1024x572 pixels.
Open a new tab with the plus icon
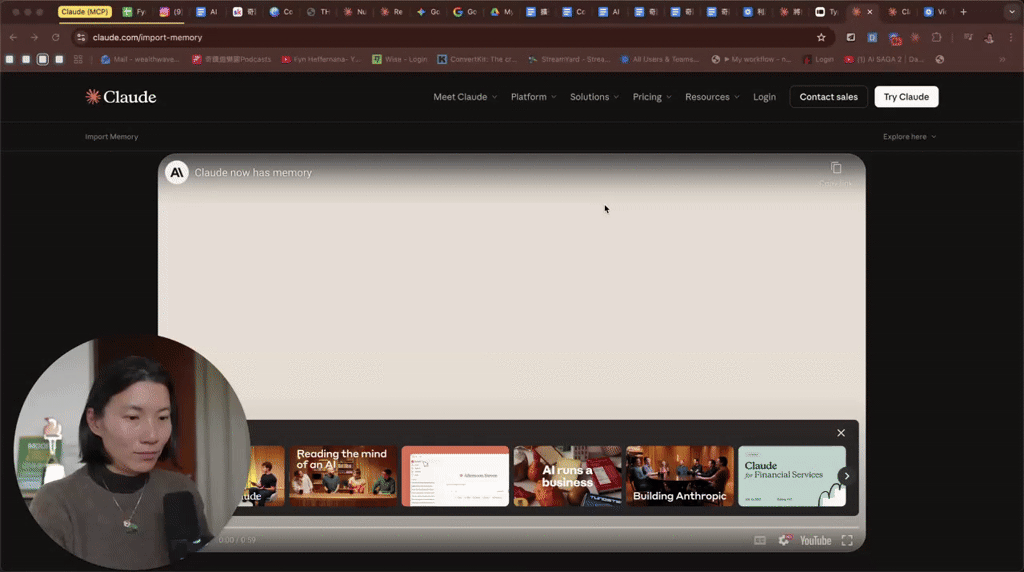click(963, 12)
